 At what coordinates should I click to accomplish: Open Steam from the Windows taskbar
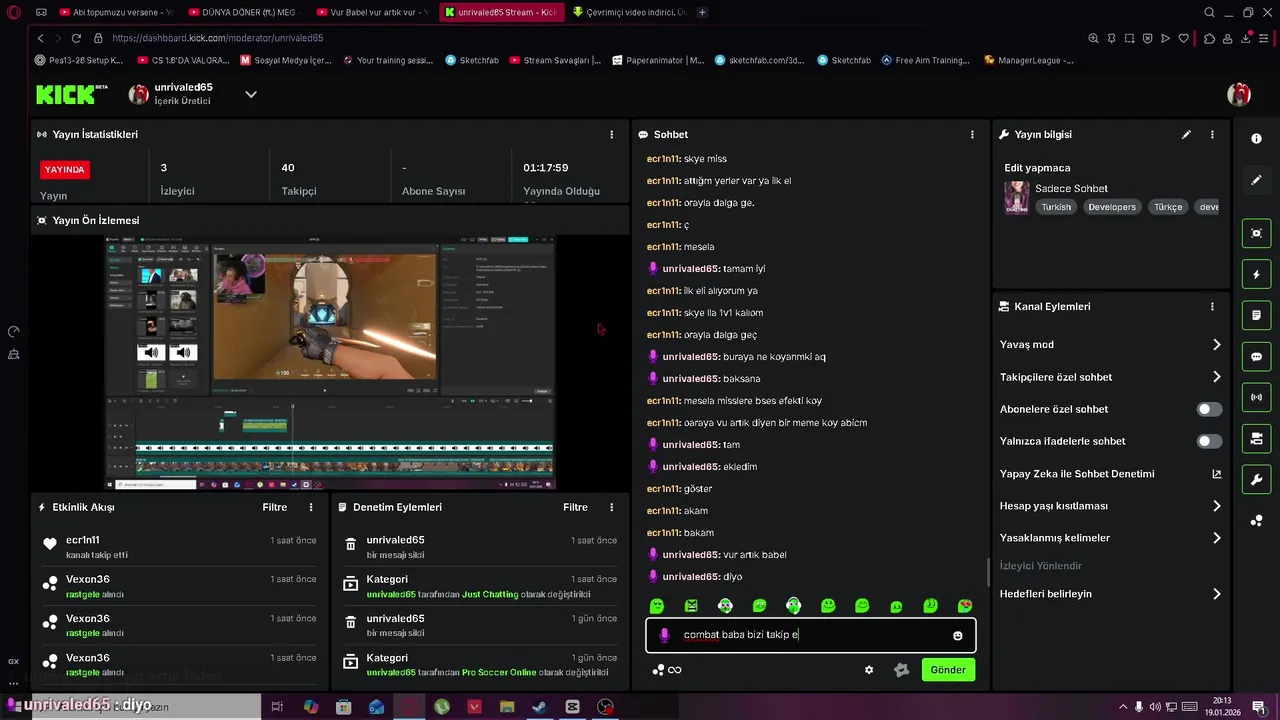539,707
